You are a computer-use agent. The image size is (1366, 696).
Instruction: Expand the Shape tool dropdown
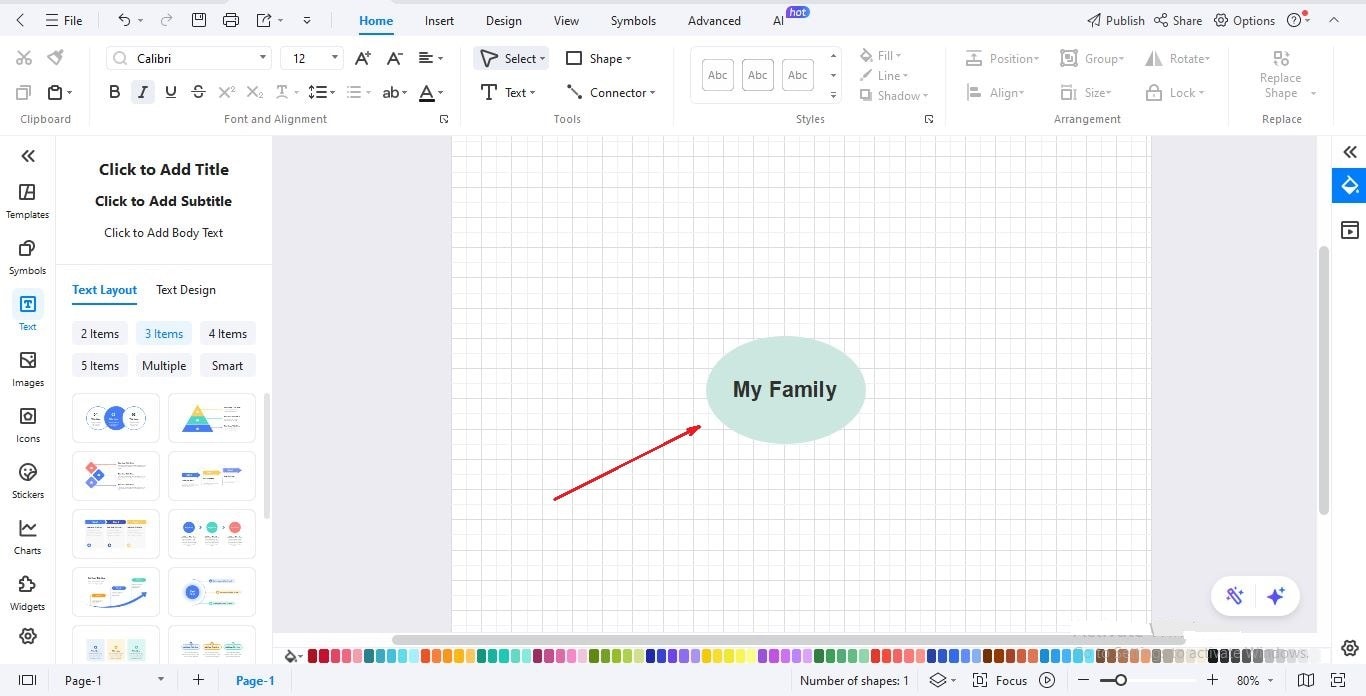[x=628, y=59]
